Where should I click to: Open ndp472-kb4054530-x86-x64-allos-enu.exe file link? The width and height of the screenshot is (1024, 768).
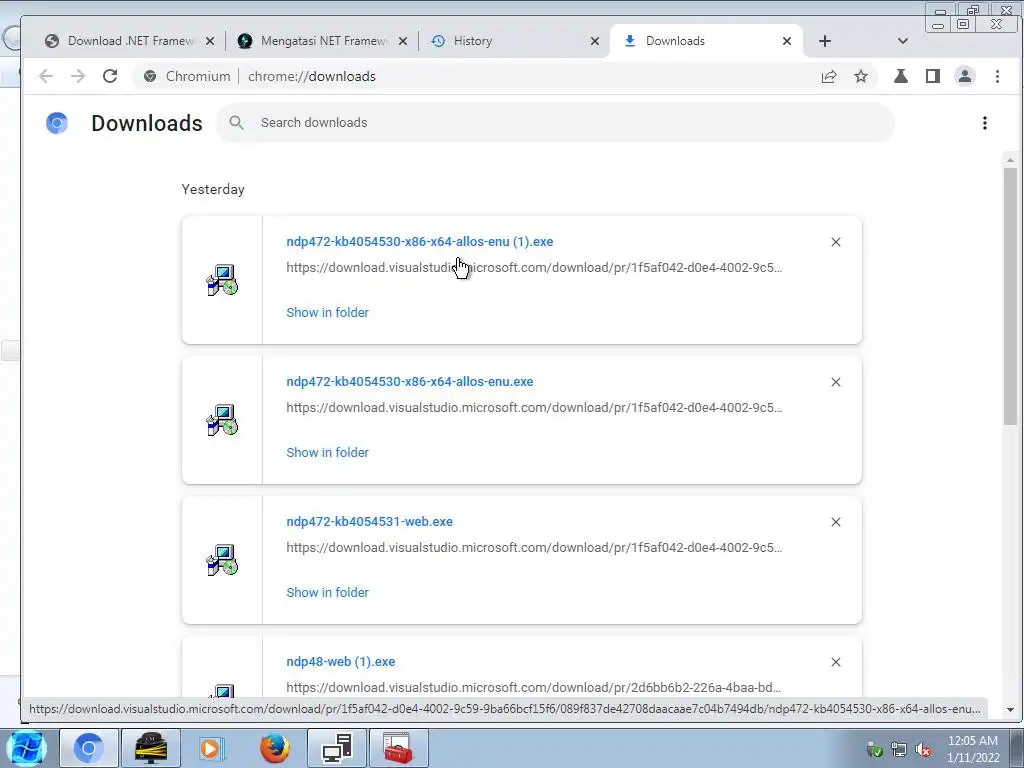pyautogui.click(x=409, y=381)
